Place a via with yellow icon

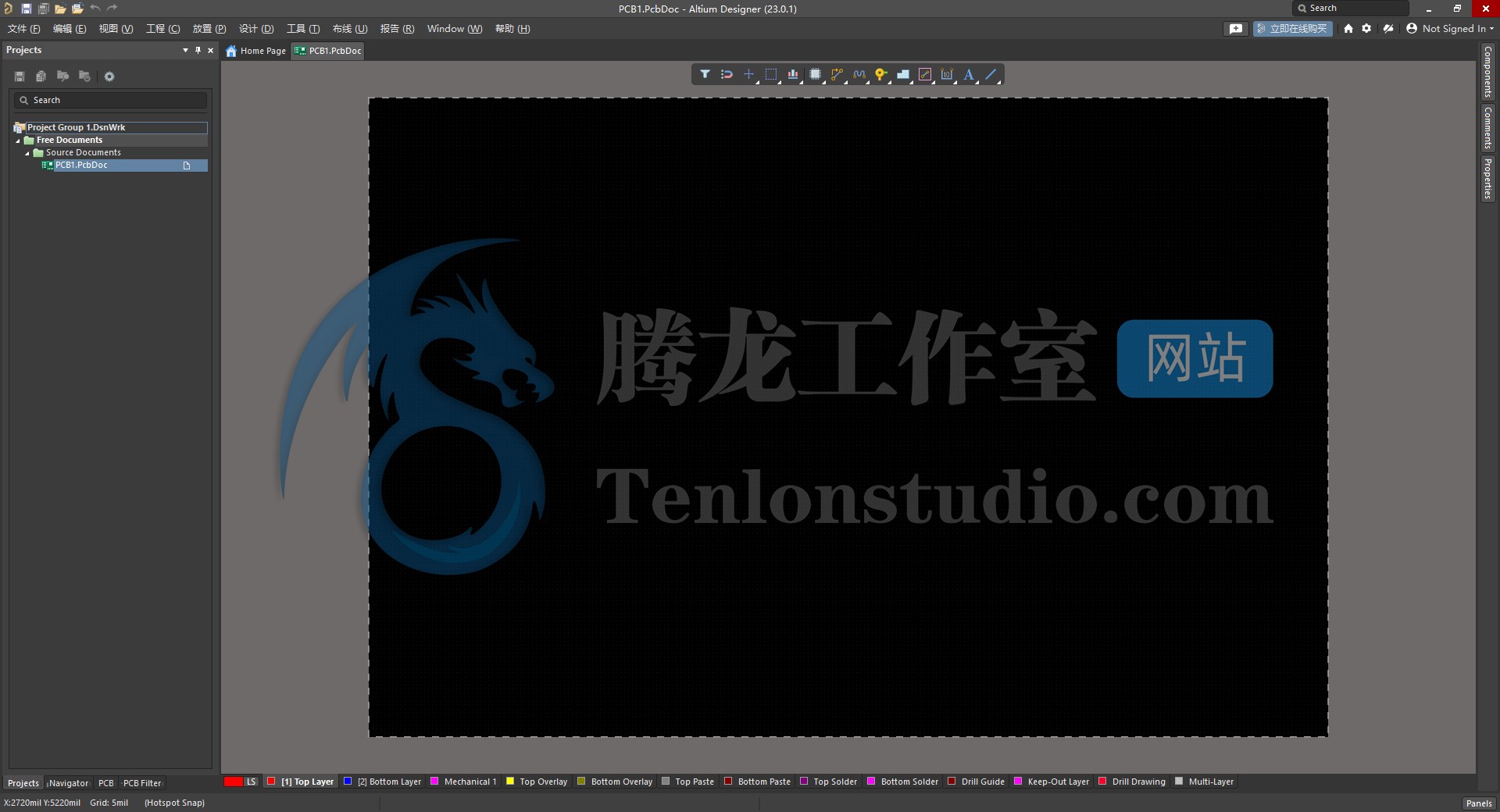click(880, 74)
